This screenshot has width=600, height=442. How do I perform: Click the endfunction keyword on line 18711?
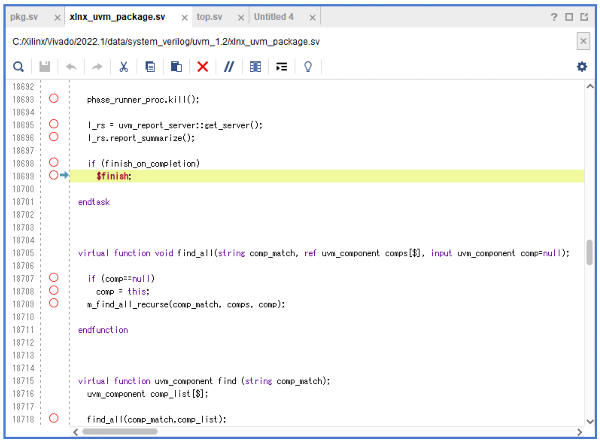coord(103,330)
